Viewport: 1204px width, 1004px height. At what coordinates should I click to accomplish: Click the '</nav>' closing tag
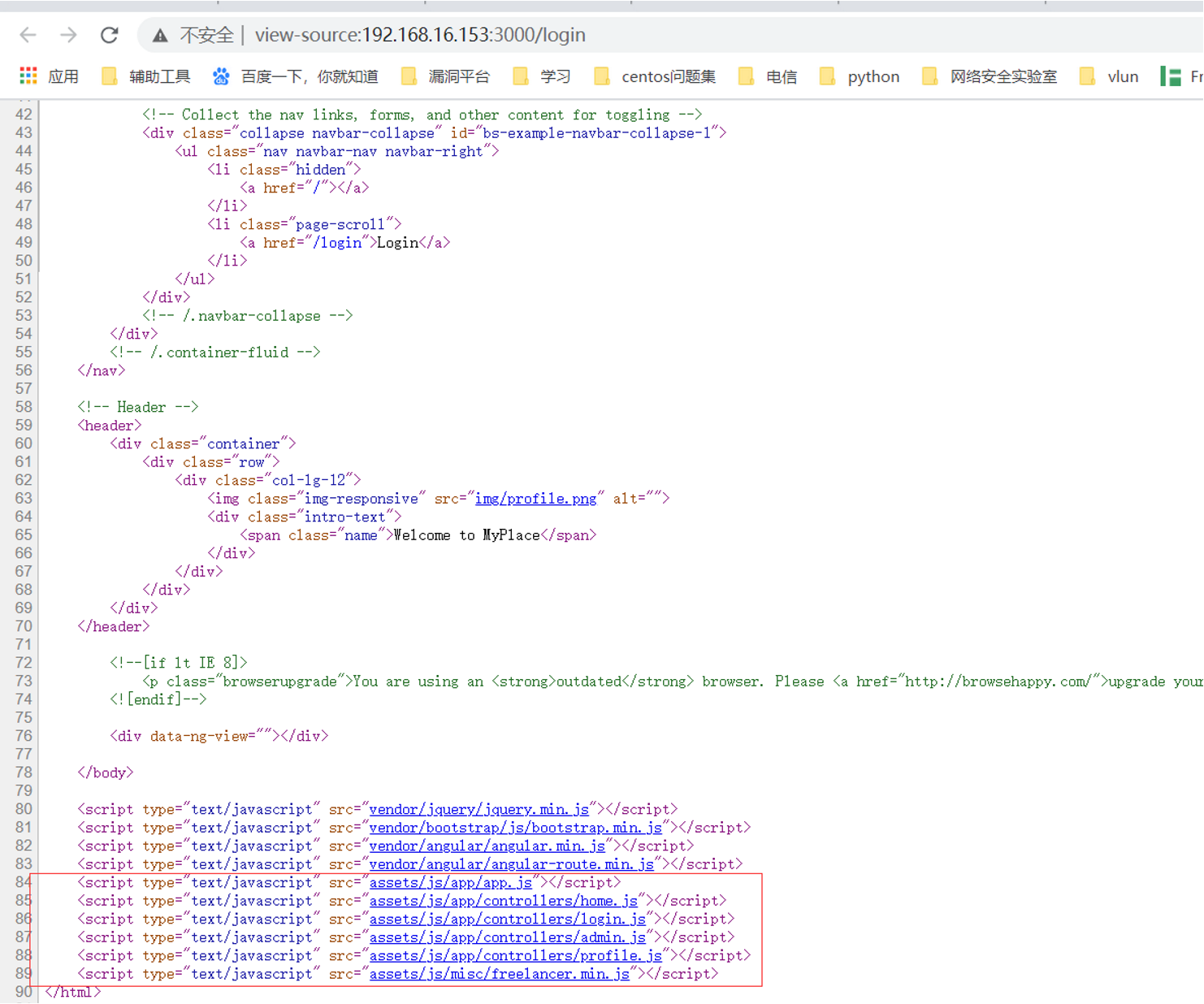click(102, 370)
